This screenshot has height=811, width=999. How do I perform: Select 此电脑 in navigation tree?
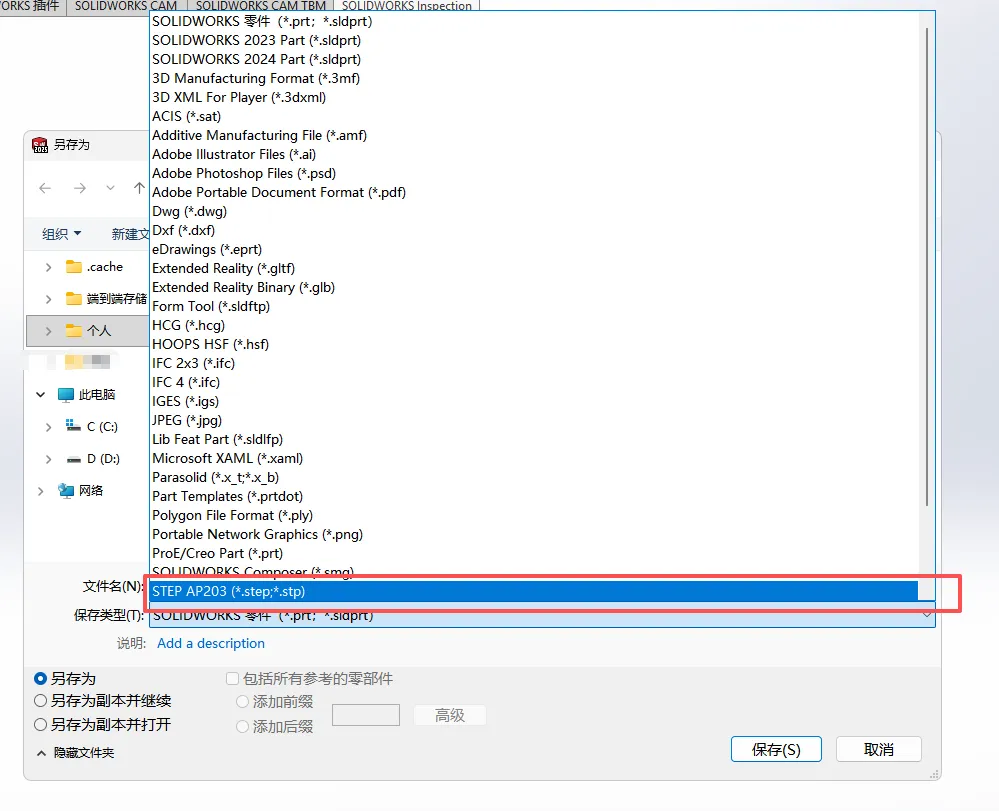(87, 395)
